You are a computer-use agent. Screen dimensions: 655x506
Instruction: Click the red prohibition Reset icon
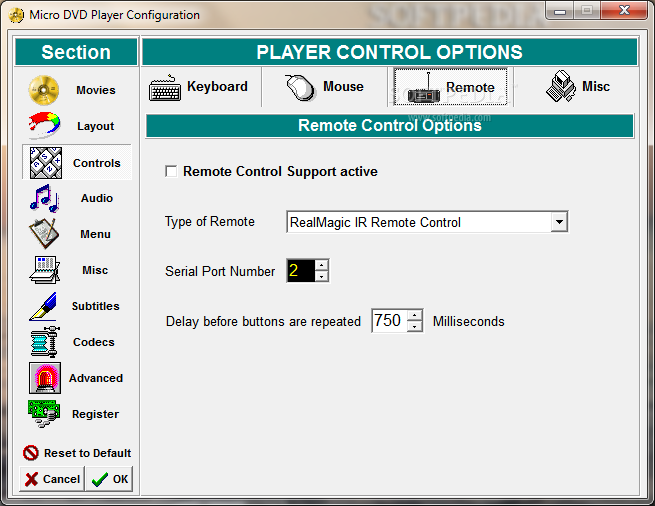[30, 453]
